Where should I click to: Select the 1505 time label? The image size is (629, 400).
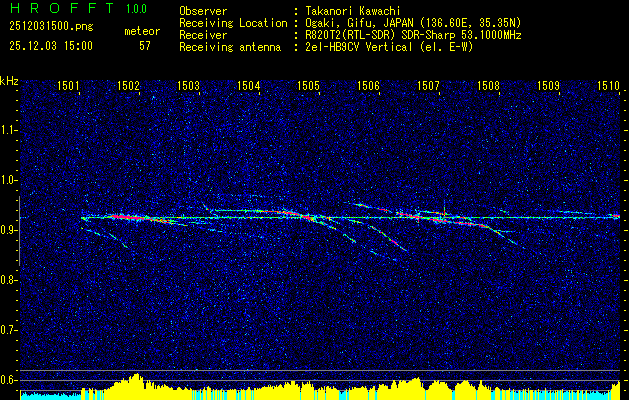point(308,85)
